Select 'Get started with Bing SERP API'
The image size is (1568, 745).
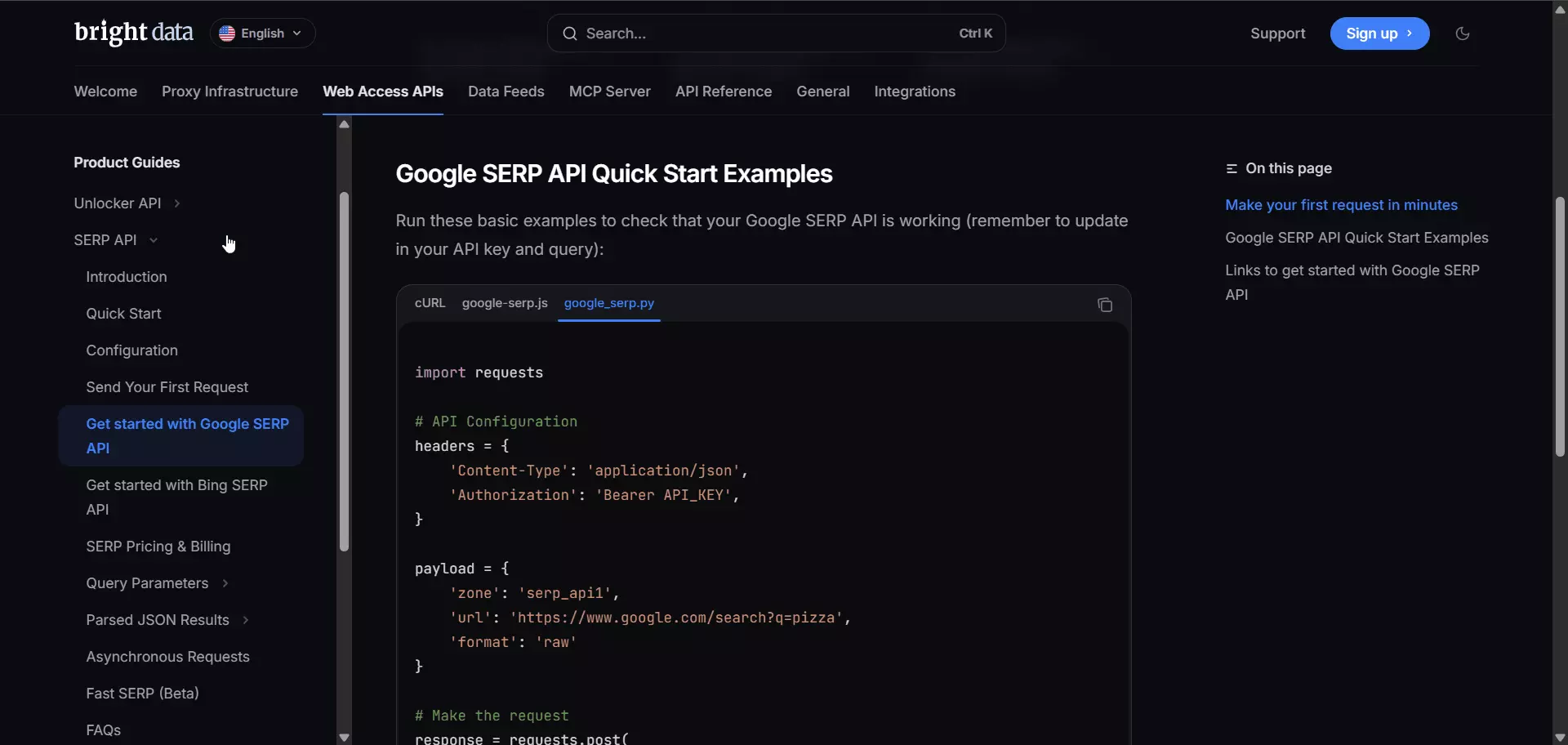pyautogui.click(x=177, y=497)
